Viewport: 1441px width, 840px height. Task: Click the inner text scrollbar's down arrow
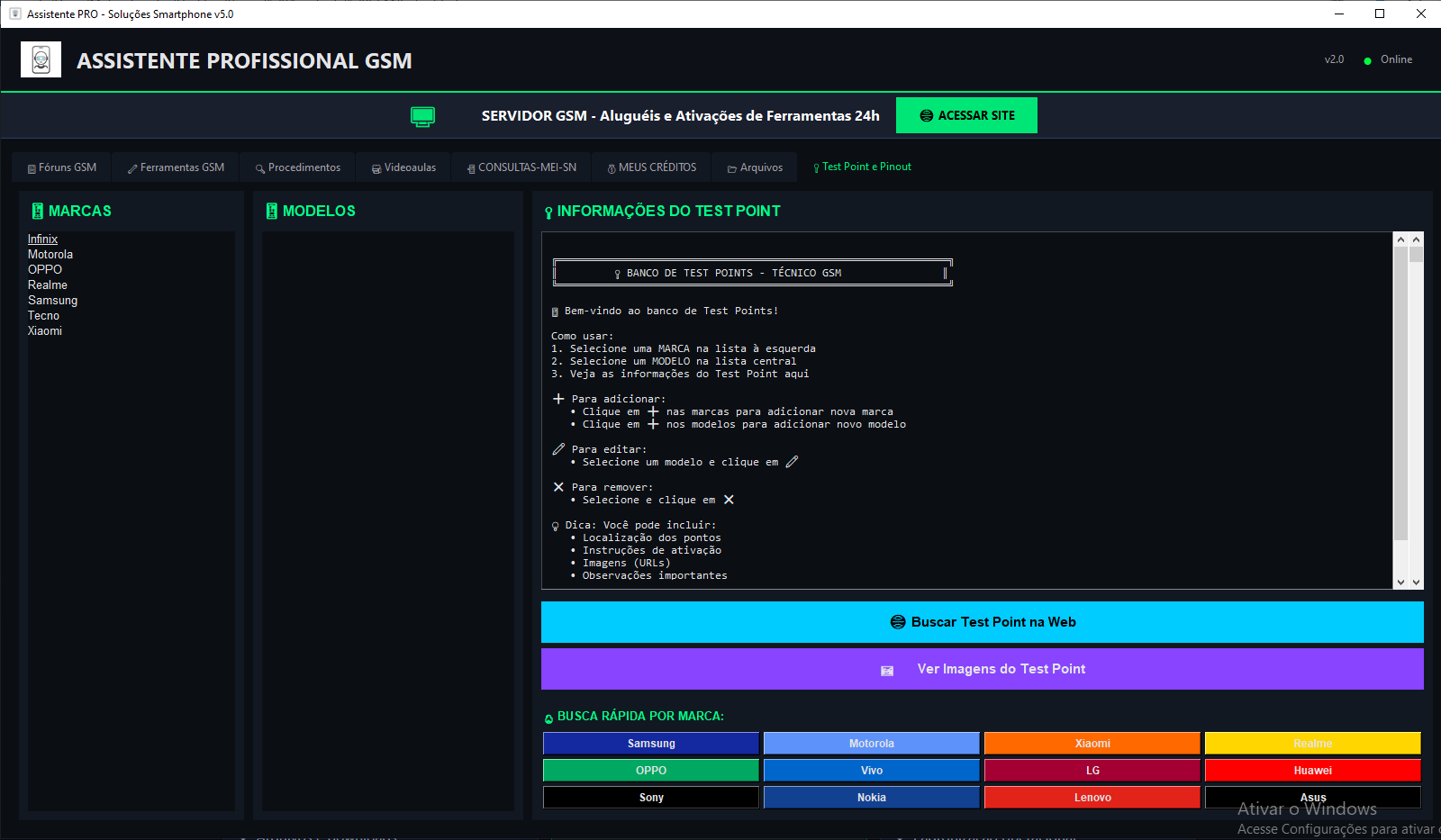click(1400, 583)
